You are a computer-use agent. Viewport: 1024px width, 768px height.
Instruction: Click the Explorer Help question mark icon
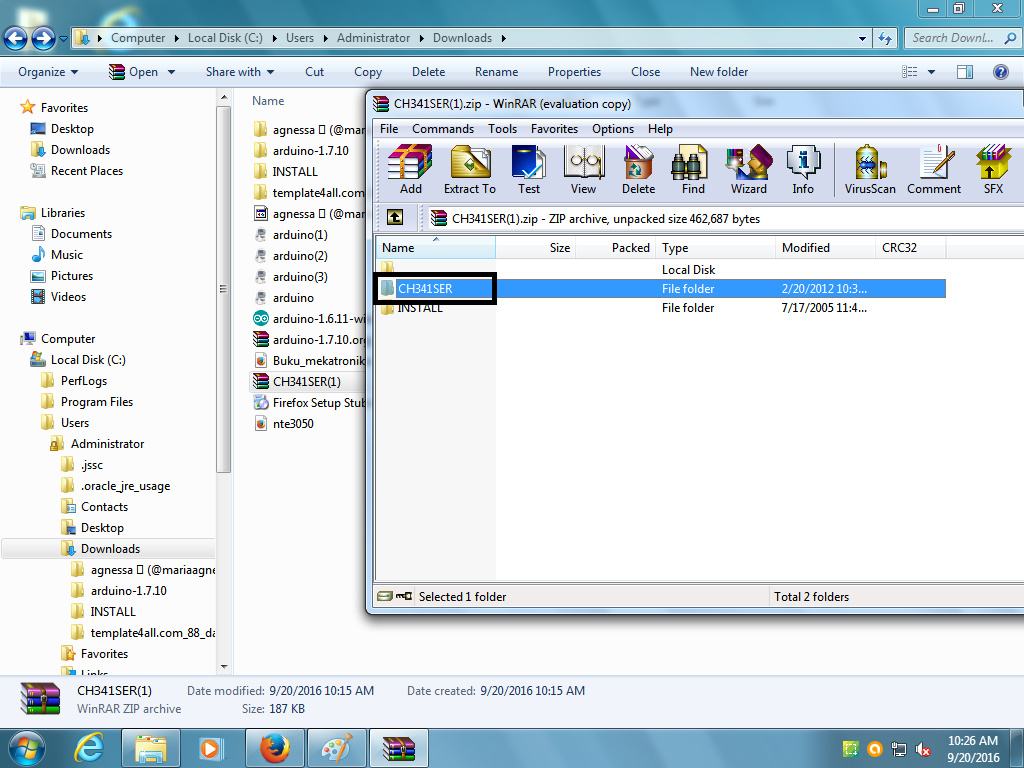[1000, 72]
